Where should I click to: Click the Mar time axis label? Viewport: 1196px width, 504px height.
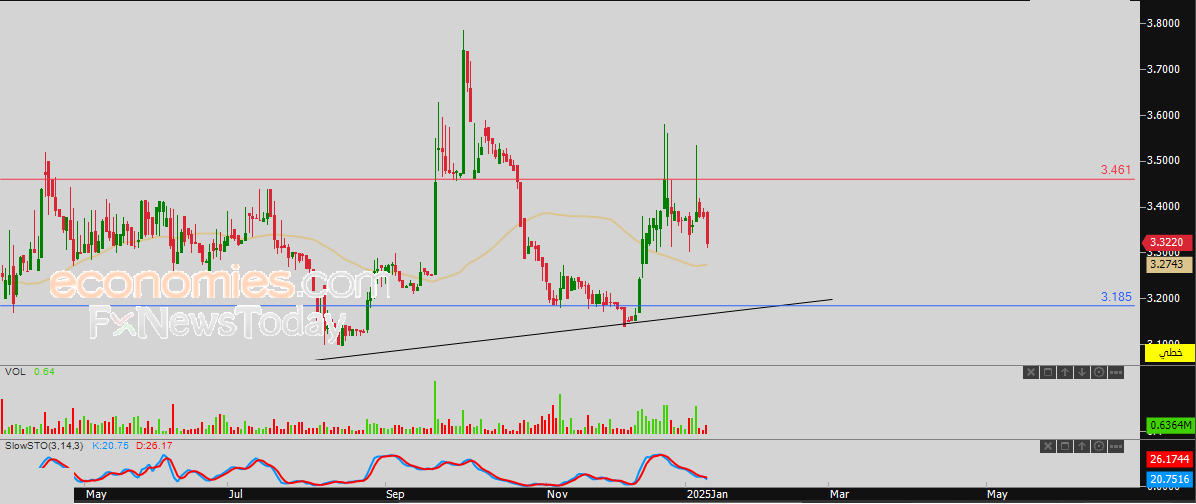click(839, 495)
